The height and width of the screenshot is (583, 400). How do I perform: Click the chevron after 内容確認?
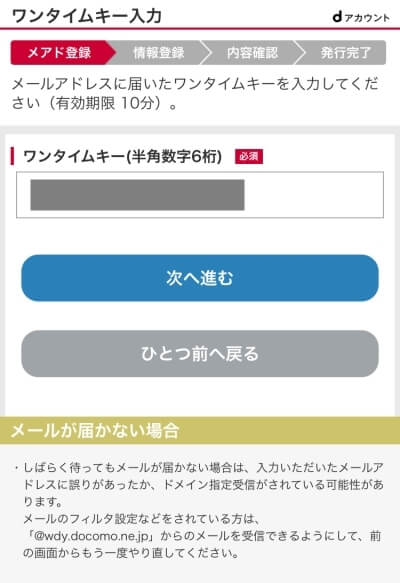[x=300, y=52]
